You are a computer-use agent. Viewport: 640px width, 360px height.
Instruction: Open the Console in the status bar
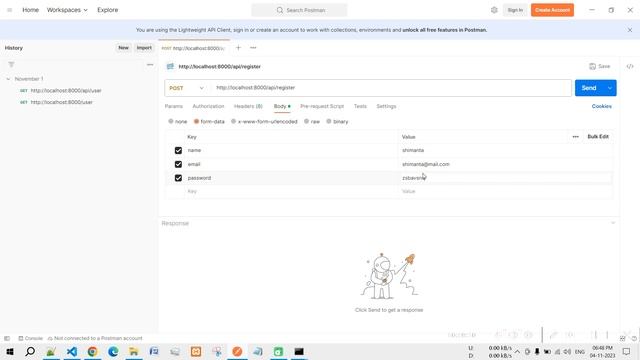point(31,338)
